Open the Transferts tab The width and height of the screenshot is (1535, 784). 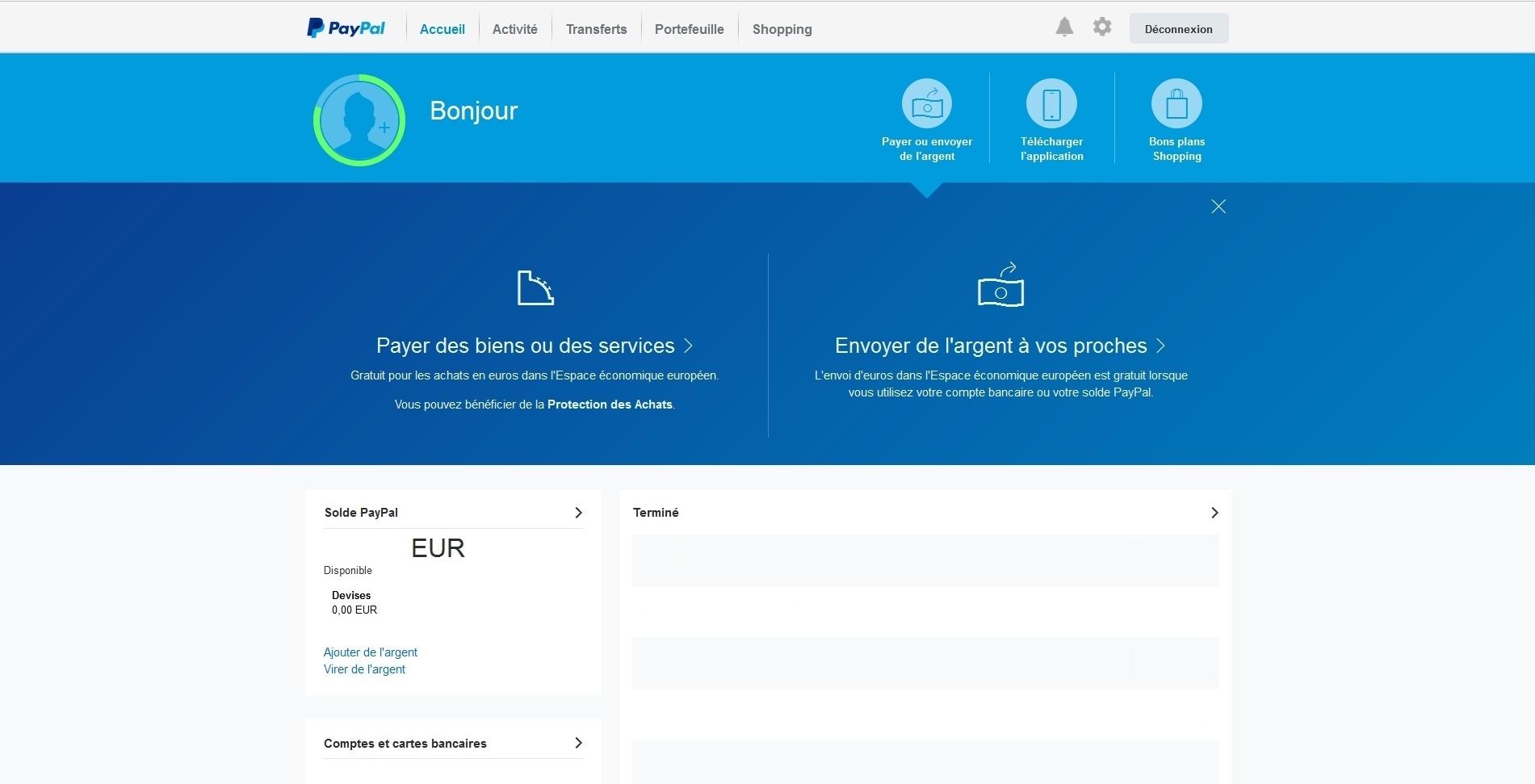point(597,29)
